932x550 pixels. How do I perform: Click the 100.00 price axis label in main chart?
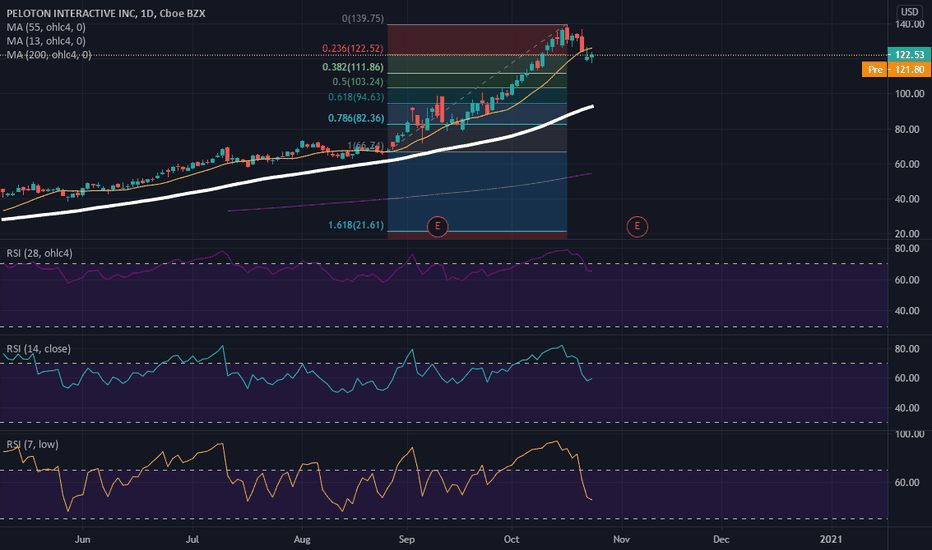tap(909, 94)
